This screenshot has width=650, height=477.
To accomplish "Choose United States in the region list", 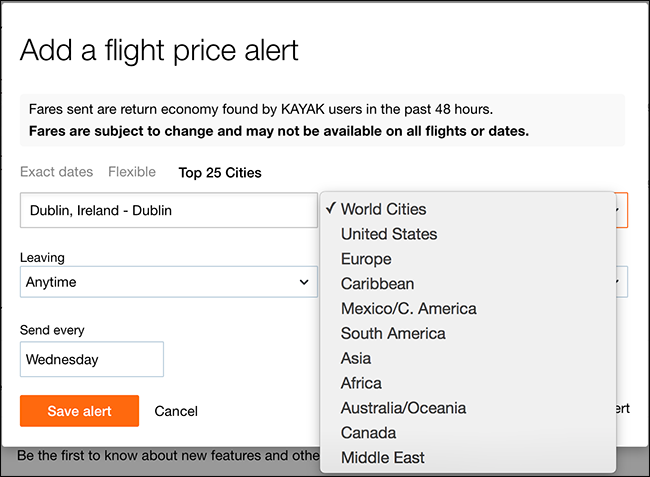I will (389, 234).
